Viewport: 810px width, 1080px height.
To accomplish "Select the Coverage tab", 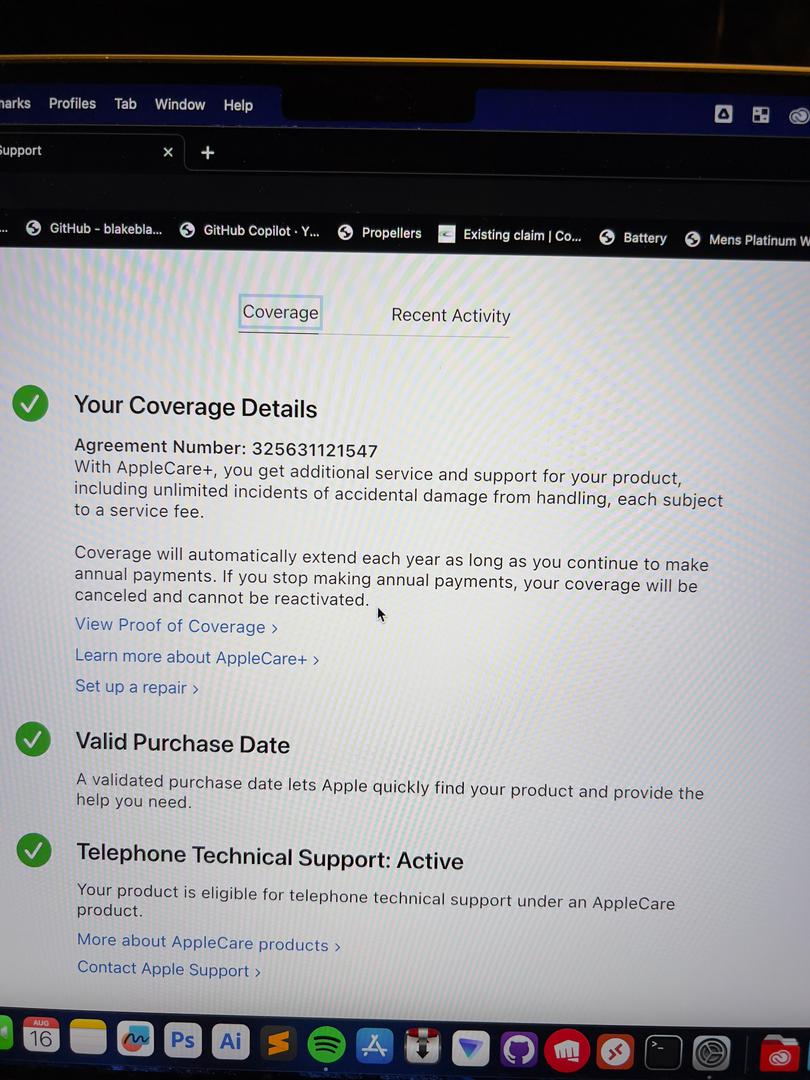I will (280, 312).
